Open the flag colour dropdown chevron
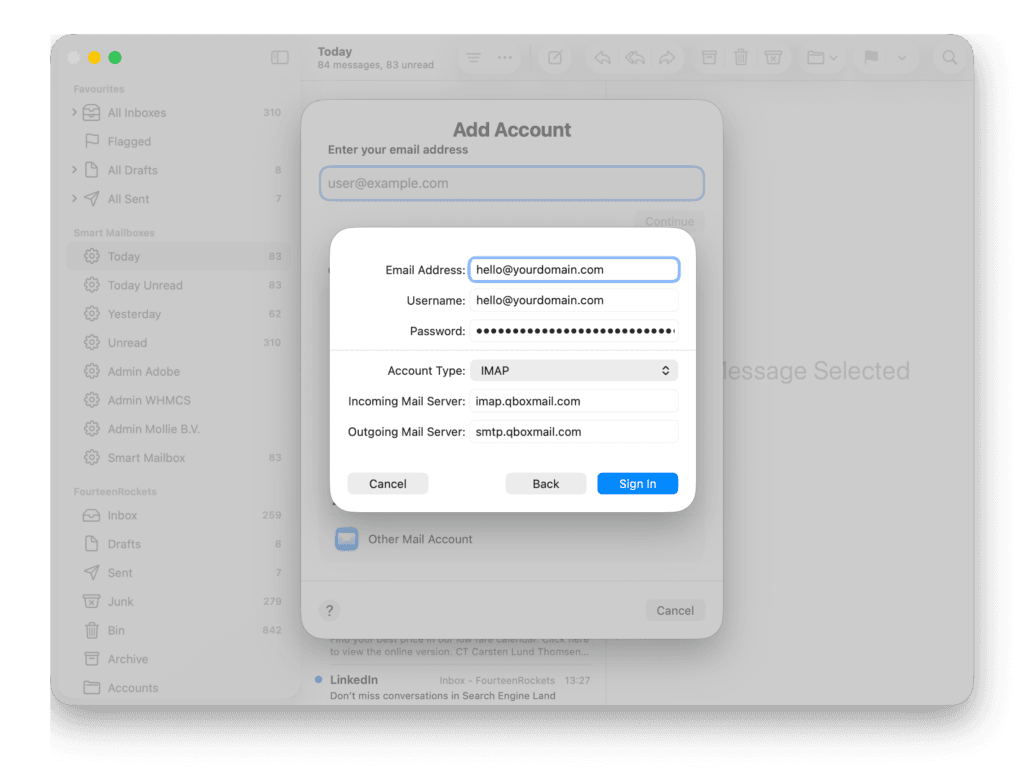 [902, 57]
